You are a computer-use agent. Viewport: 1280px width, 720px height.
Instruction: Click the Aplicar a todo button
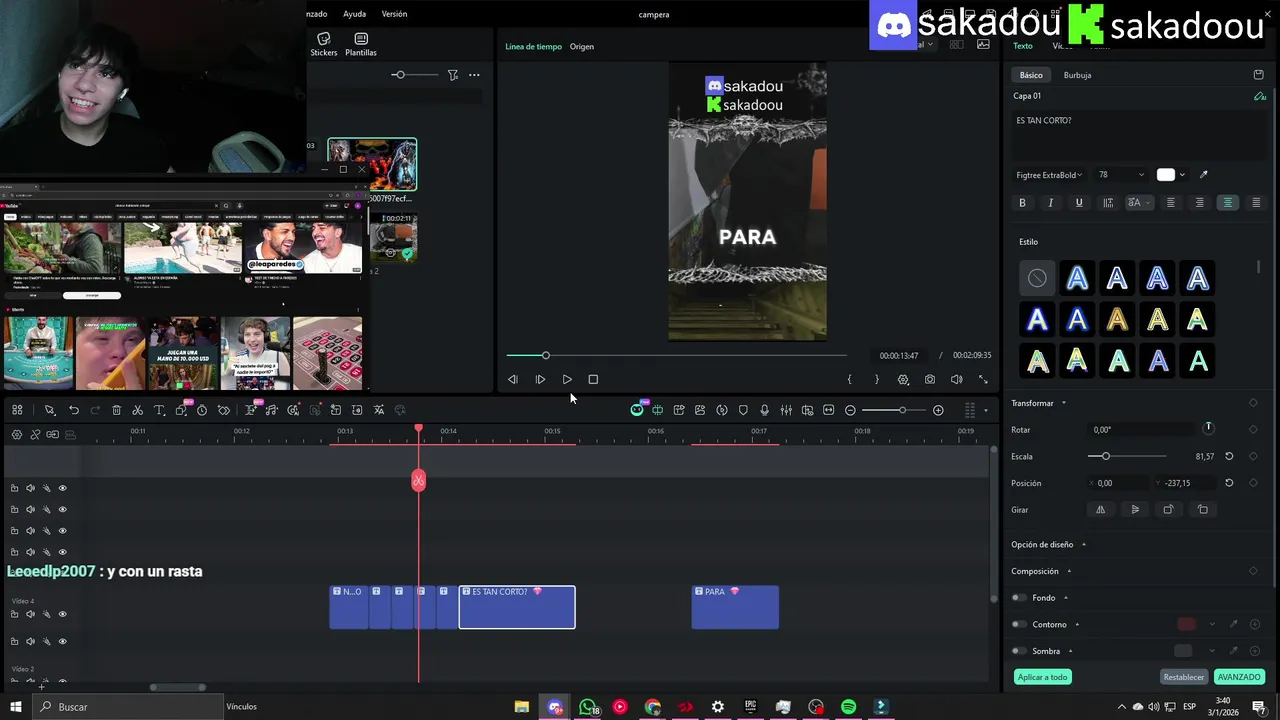1043,677
